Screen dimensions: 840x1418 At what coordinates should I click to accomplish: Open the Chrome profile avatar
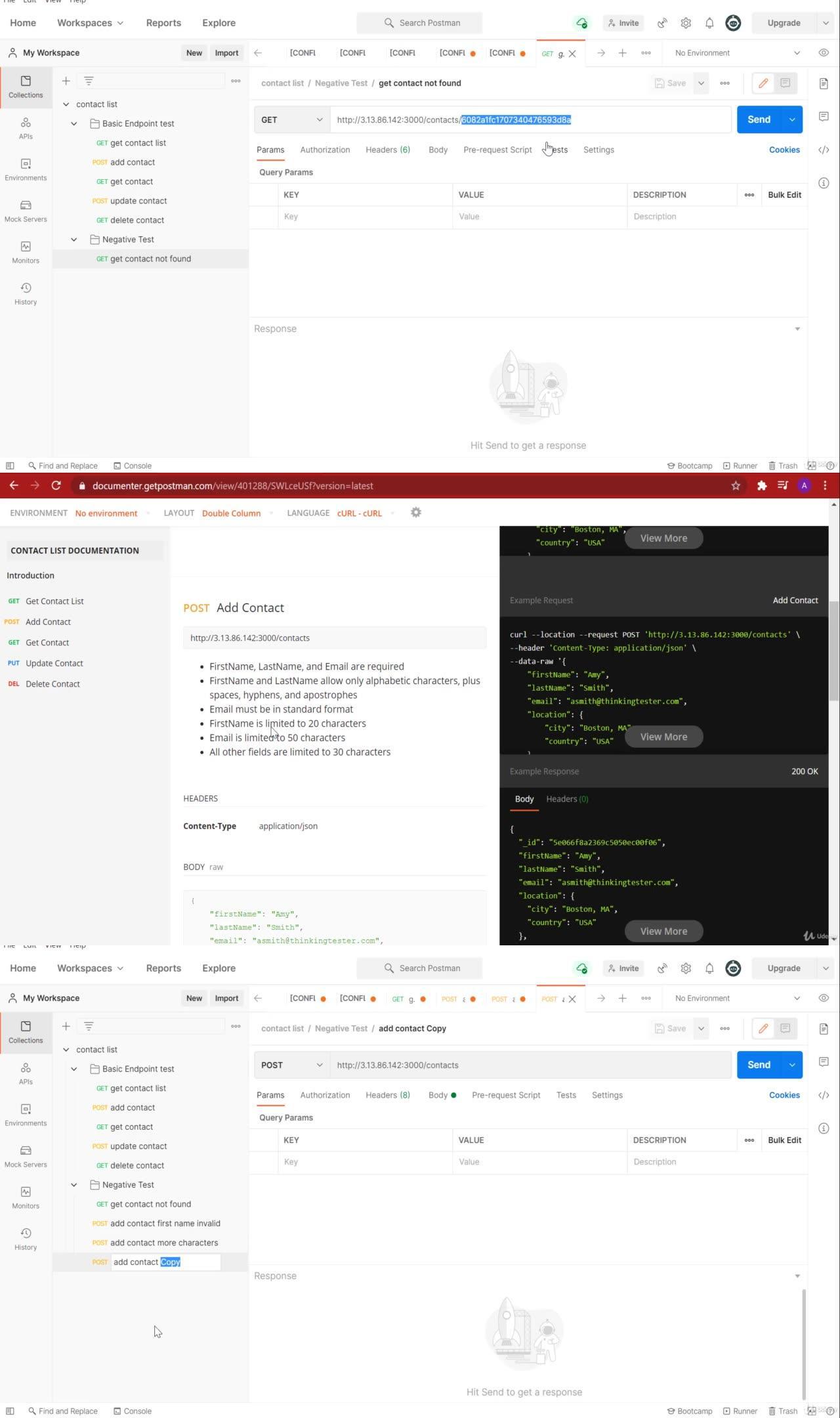pyautogui.click(x=804, y=486)
